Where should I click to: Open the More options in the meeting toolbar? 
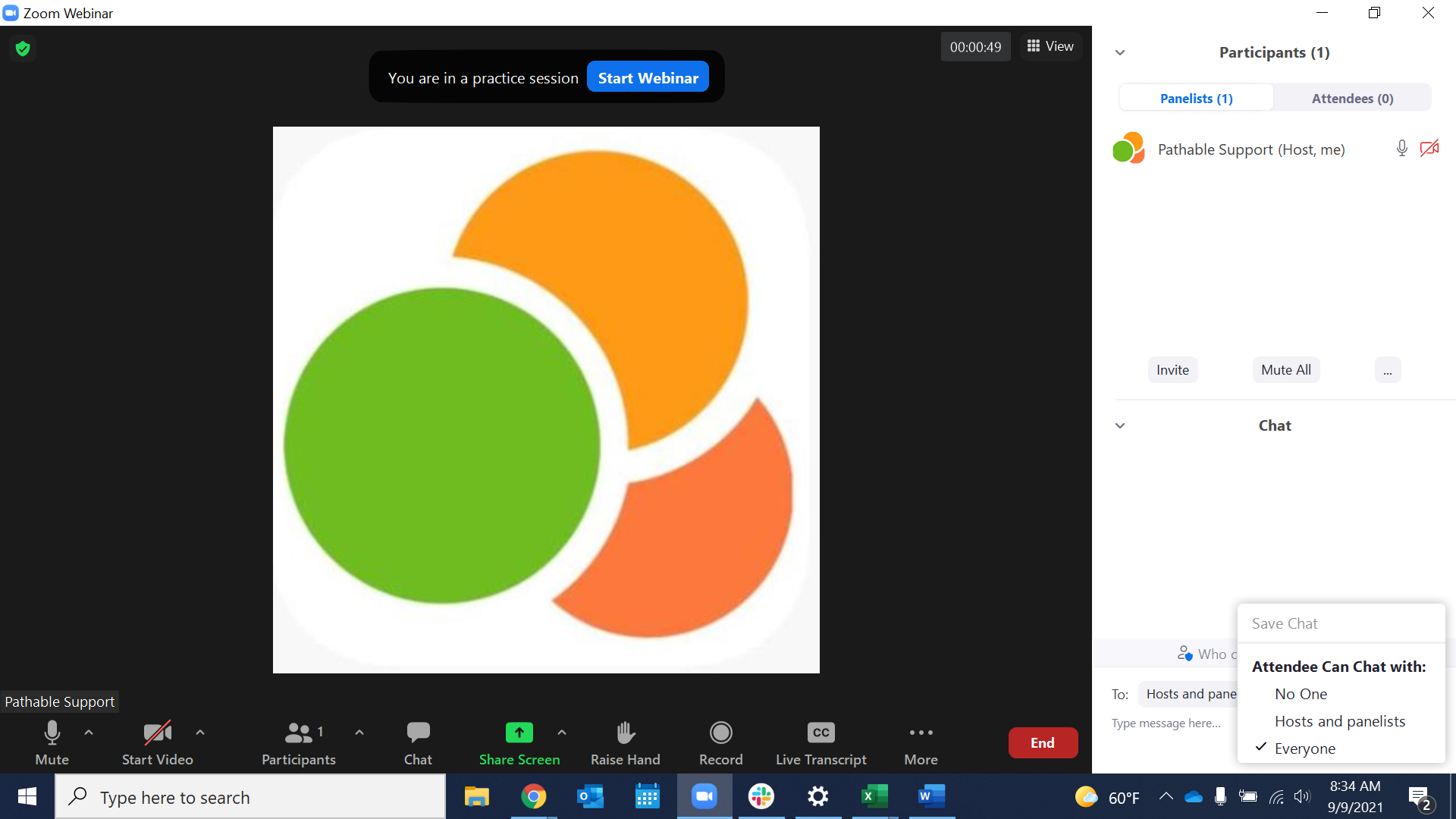click(x=921, y=743)
